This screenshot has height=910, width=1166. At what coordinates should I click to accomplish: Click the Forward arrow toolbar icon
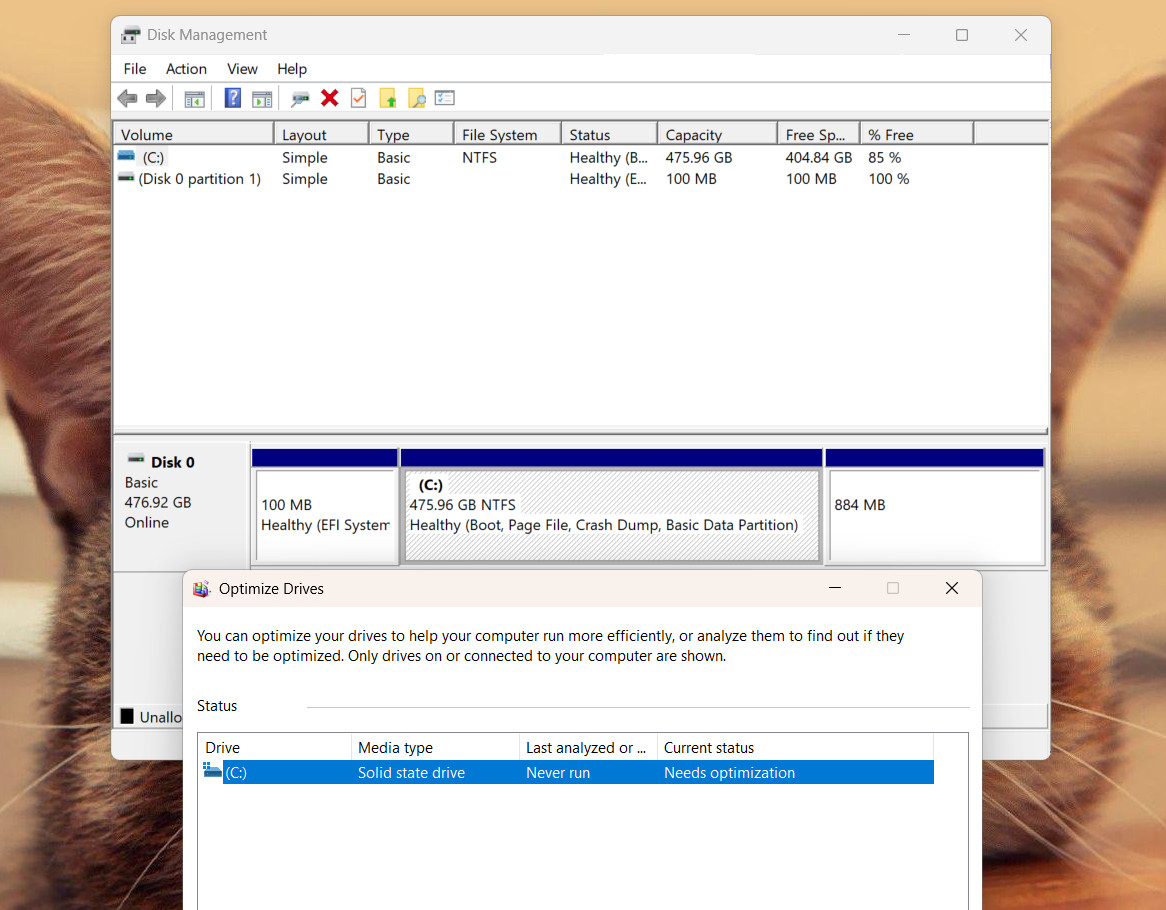155,98
